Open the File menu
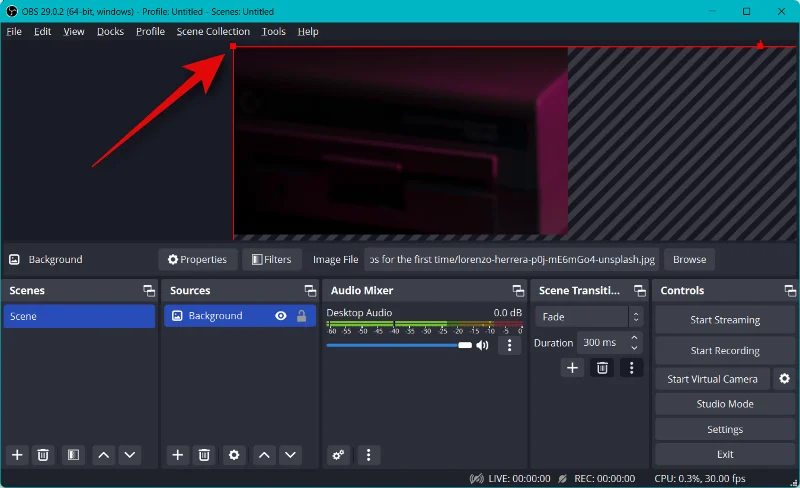The width and height of the screenshot is (800, 488). (14, 32)
